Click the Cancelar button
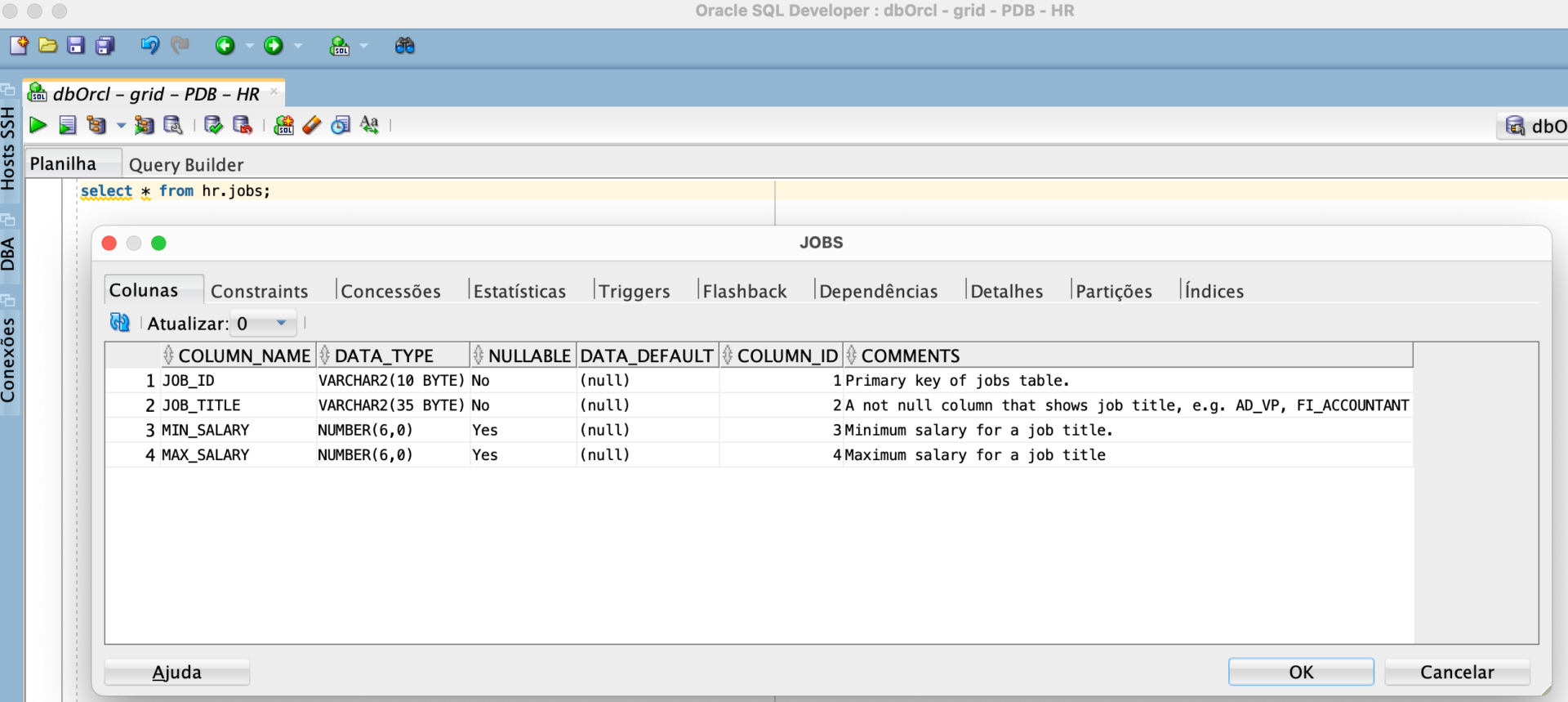 1457,672
